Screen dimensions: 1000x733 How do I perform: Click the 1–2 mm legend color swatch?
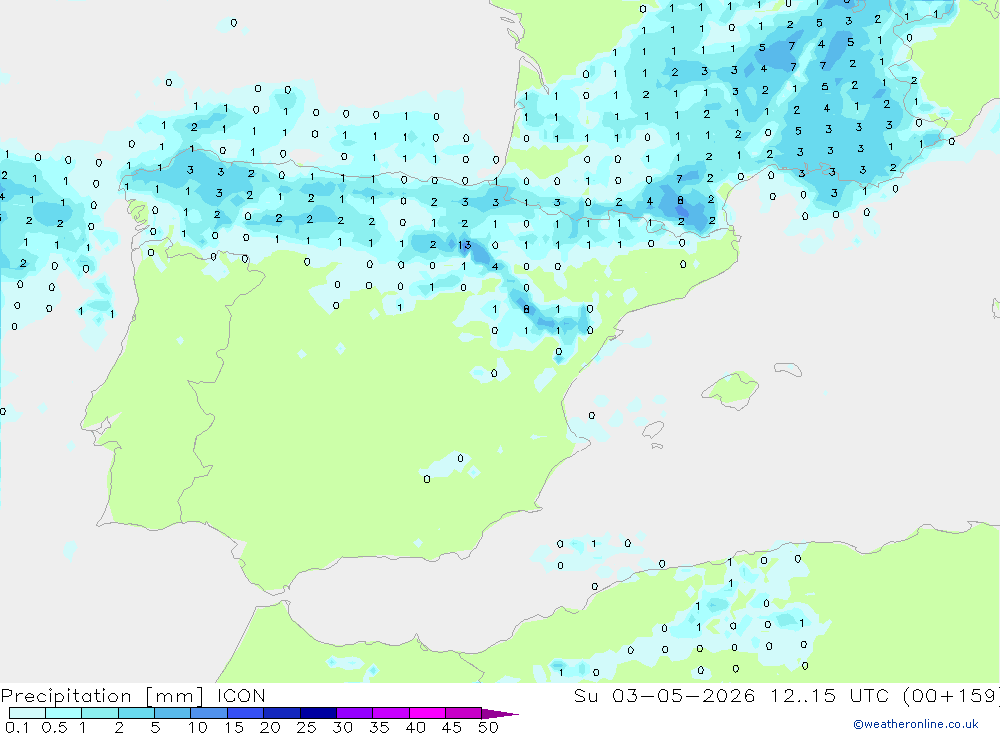tap(100, 713)
